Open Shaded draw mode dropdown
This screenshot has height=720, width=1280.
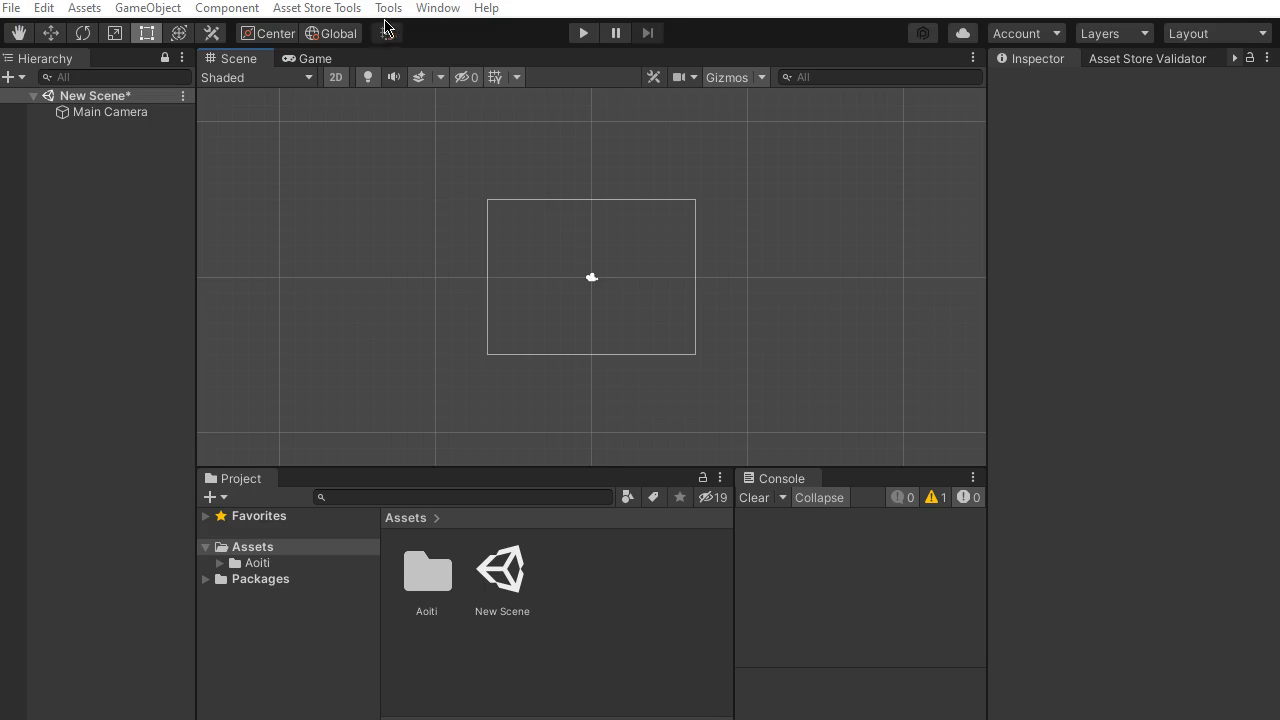(x=257, y=77)
